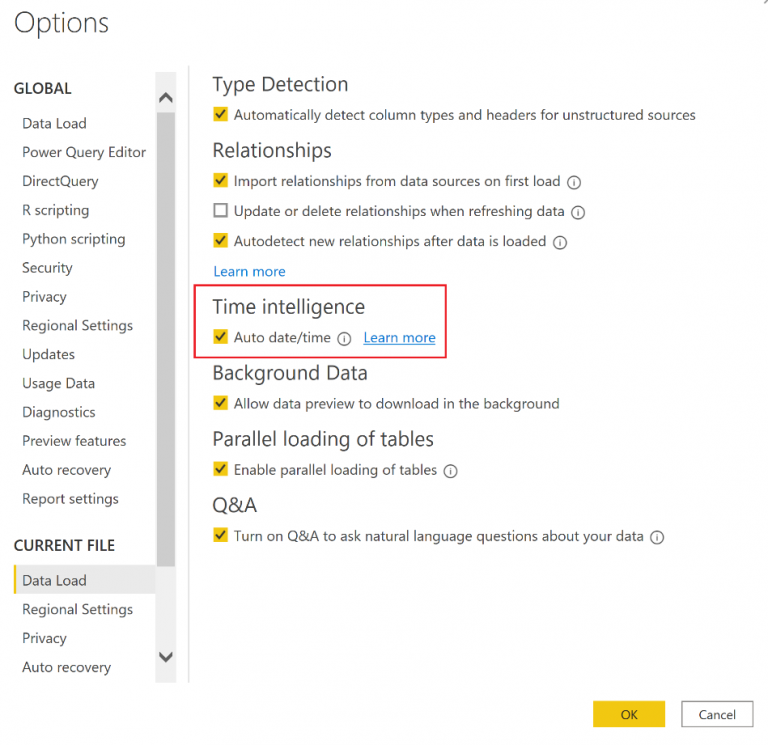Go to R scripting settings
The height and width of the screenshot is (745, 768).
coord(55,210)
